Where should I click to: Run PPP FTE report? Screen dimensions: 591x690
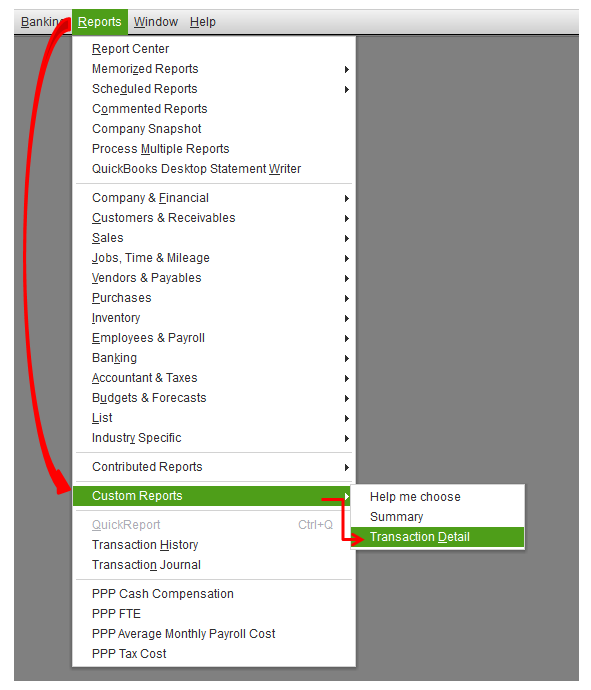(116, 614)
